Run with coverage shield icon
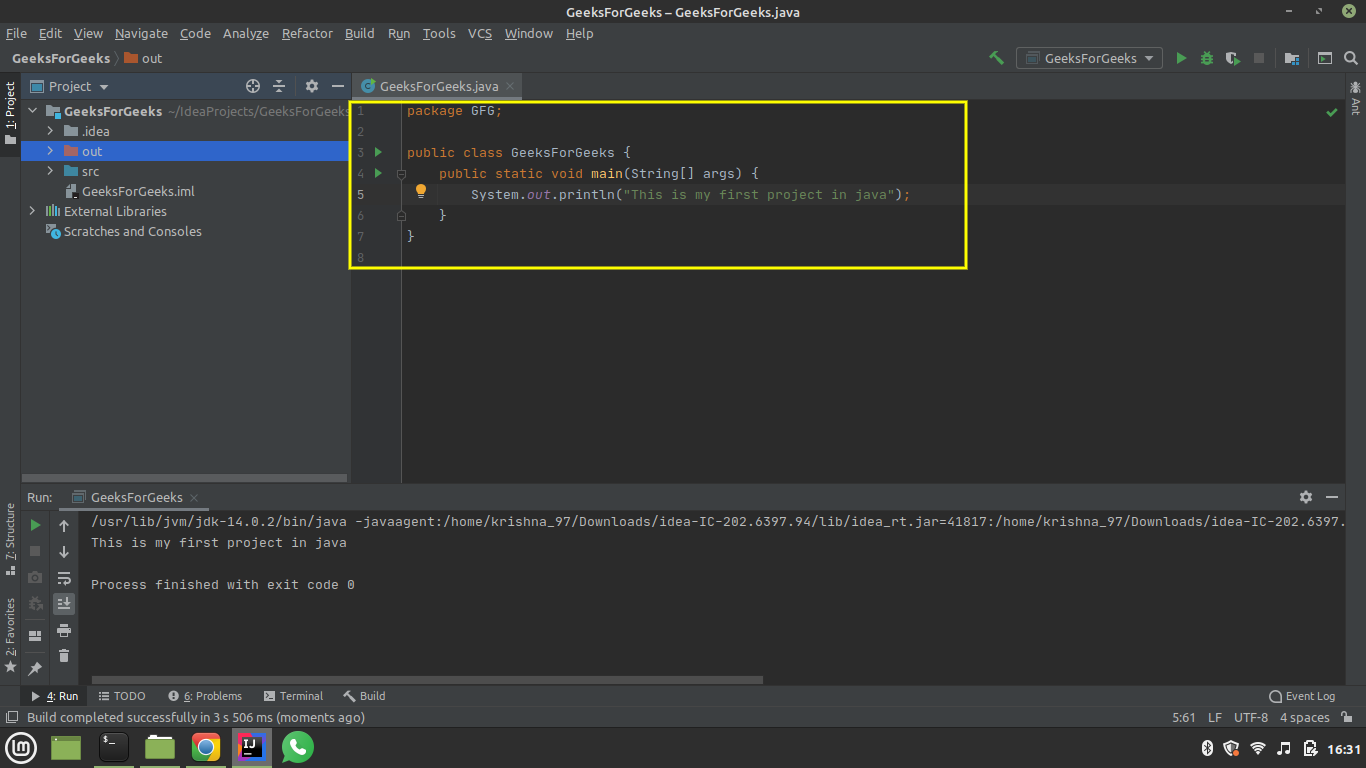 click(1233, 58)
